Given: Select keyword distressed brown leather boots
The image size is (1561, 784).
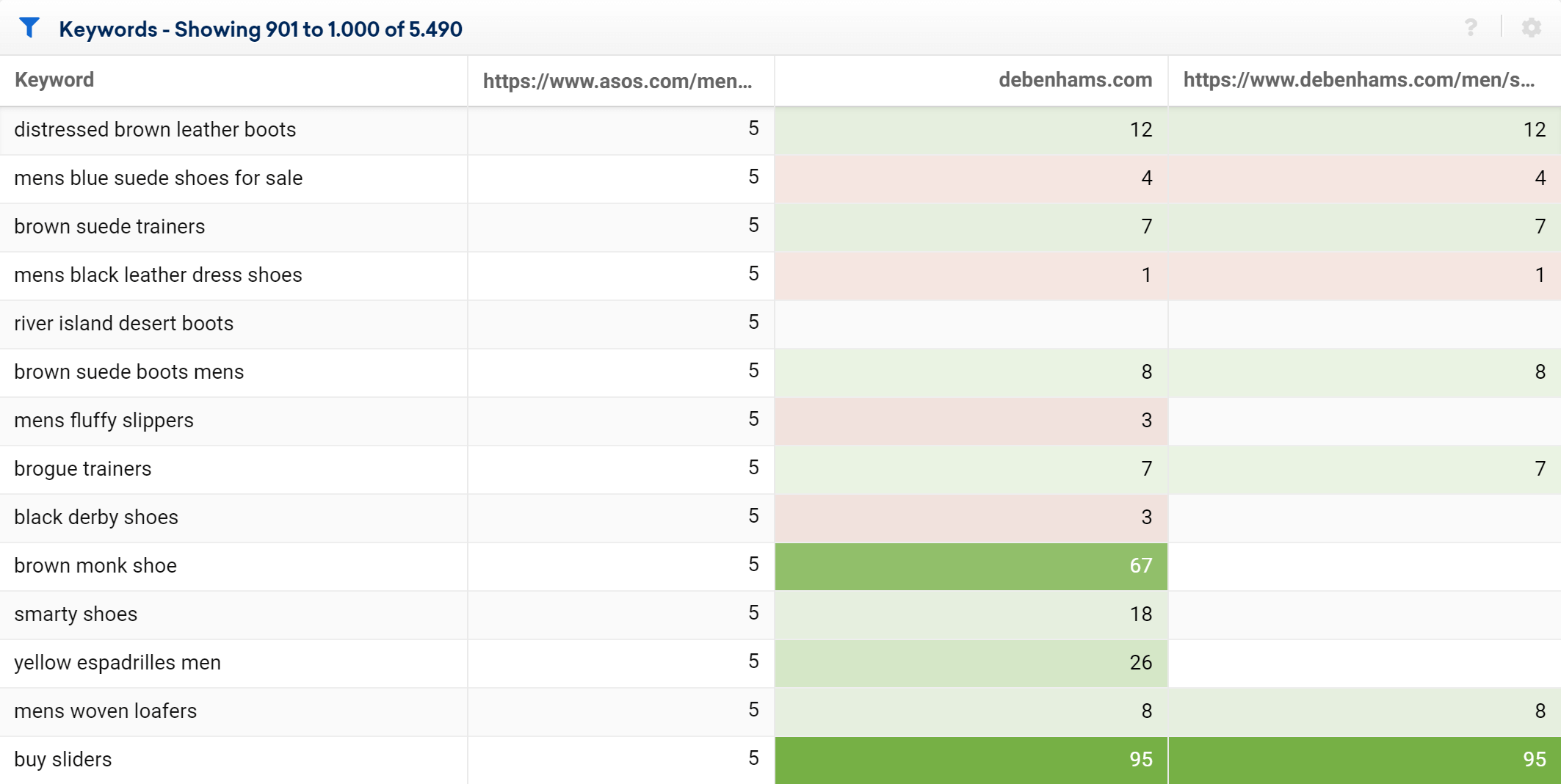Looking at the screenshot, I should pyautogui.click(x=155, y=129).
